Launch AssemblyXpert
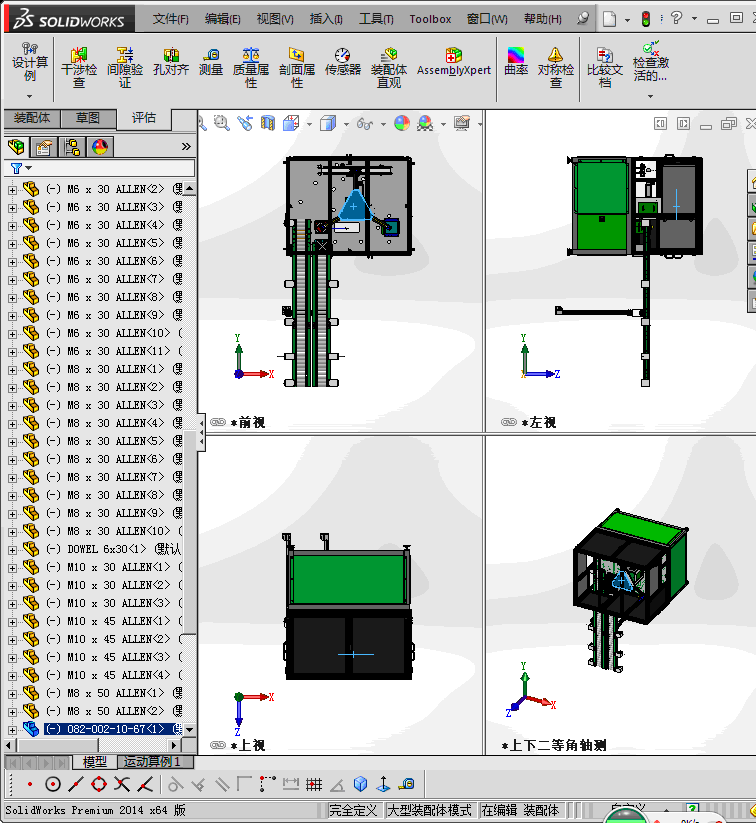This screenshot has height=823, width=756. 454,62
